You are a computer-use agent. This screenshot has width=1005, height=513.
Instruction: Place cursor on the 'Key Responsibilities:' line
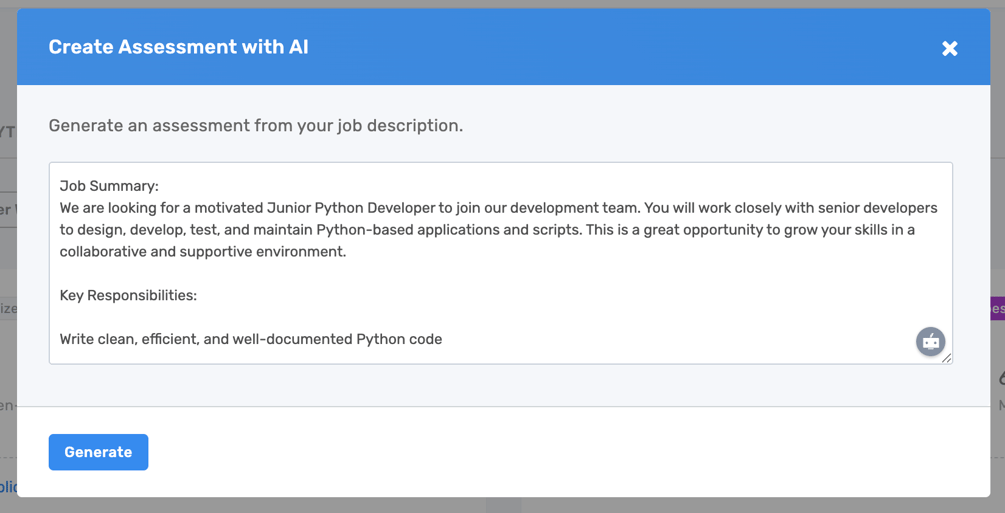click(x=128, y=295)
